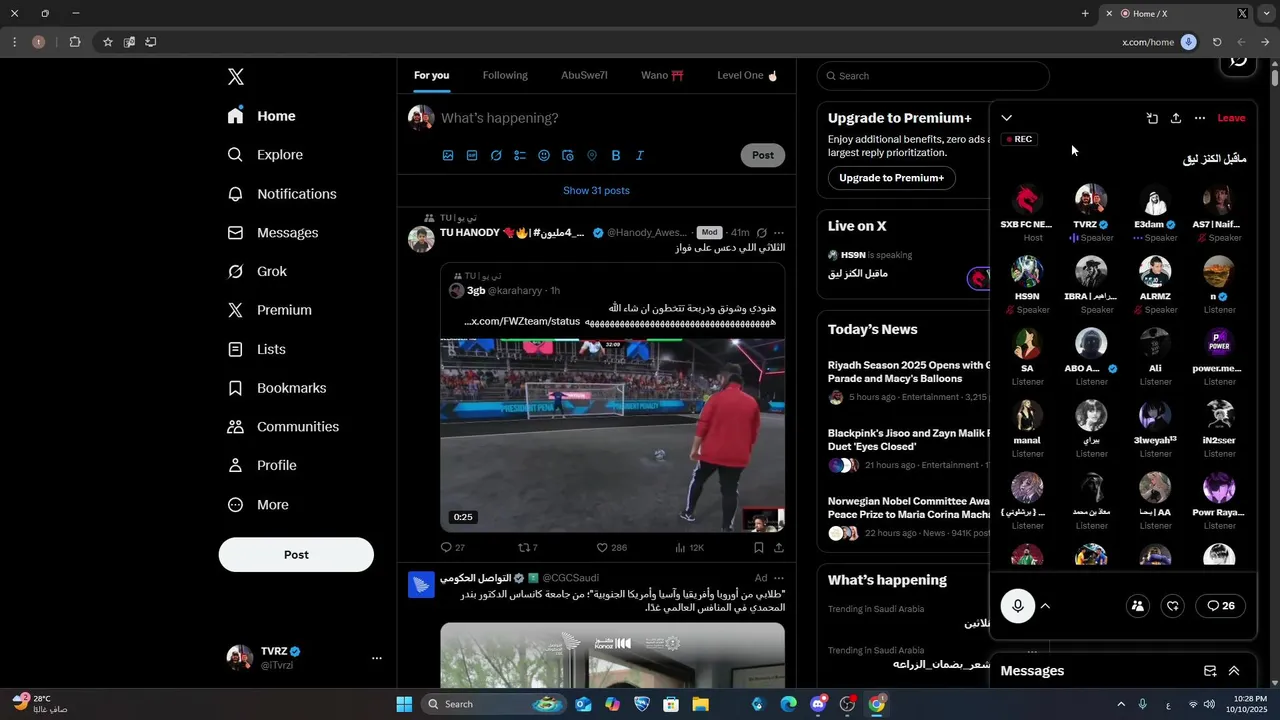Toggle the microphone in the Space

point(1018,606)
